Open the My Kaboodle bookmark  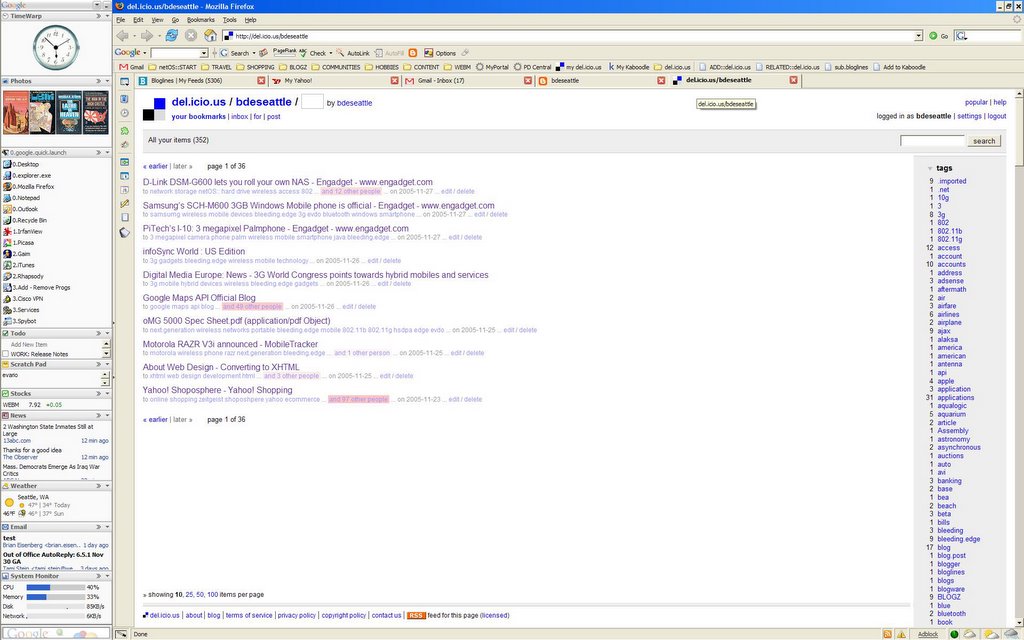click(x=629, y=67)
